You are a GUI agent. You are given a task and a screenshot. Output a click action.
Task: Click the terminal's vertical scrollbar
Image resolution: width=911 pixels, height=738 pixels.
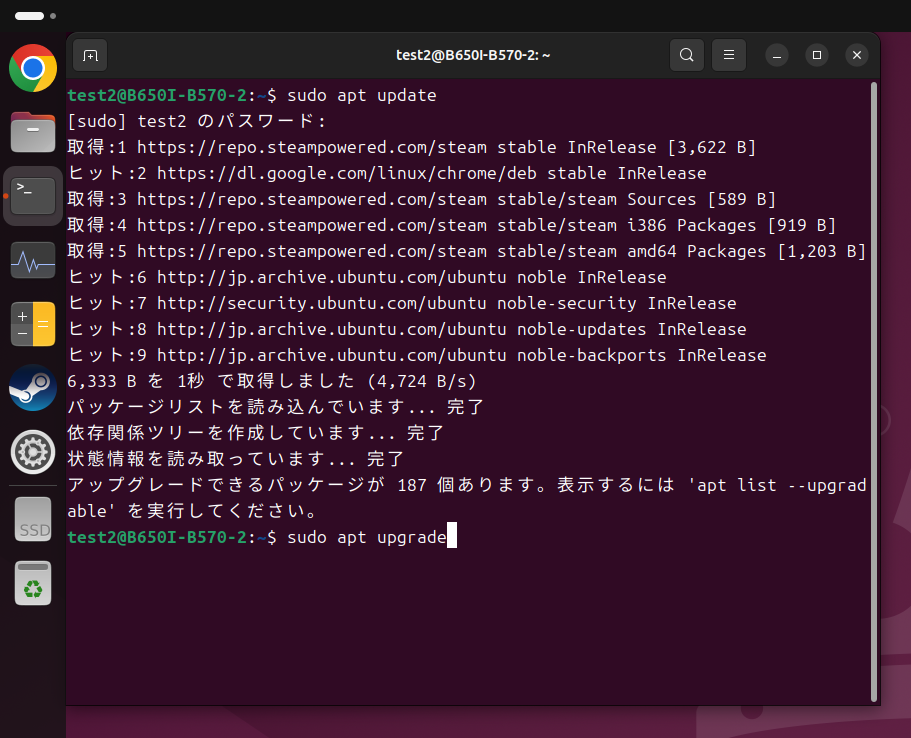(x=874, y=390)
